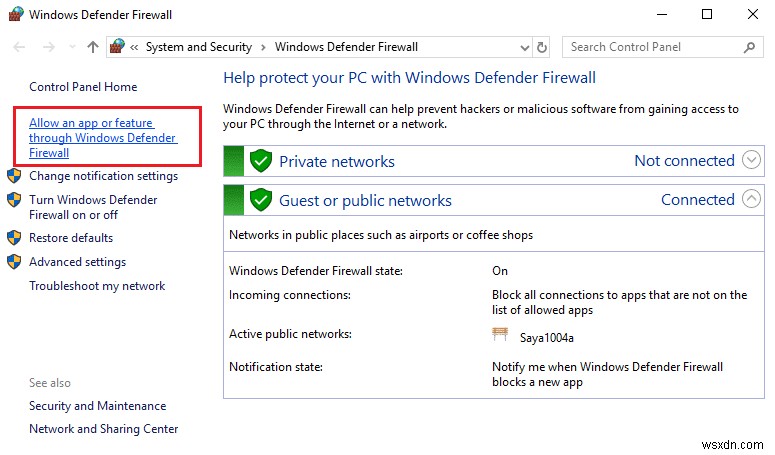Open Change notification settings

103,176
